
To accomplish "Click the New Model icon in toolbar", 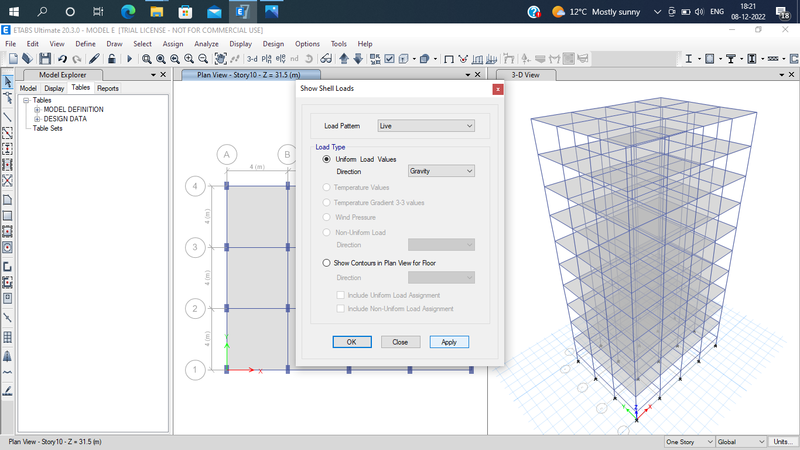I will 13,59.
